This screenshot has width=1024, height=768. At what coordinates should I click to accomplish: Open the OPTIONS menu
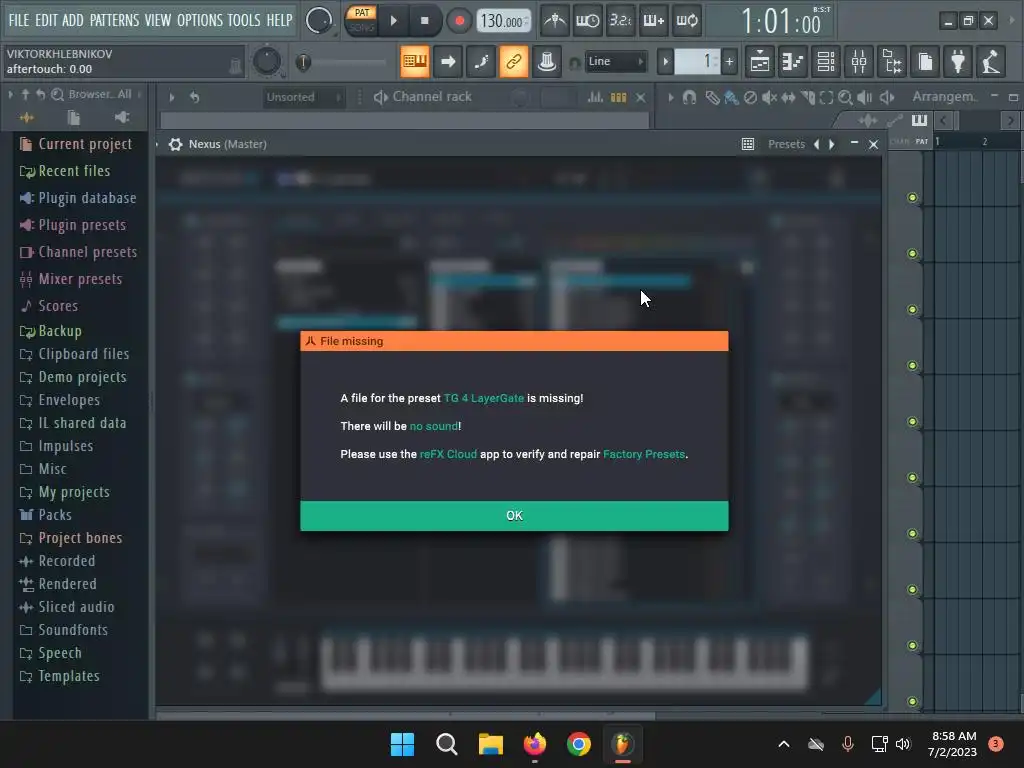pyautogui.click(x=200, y=20)
